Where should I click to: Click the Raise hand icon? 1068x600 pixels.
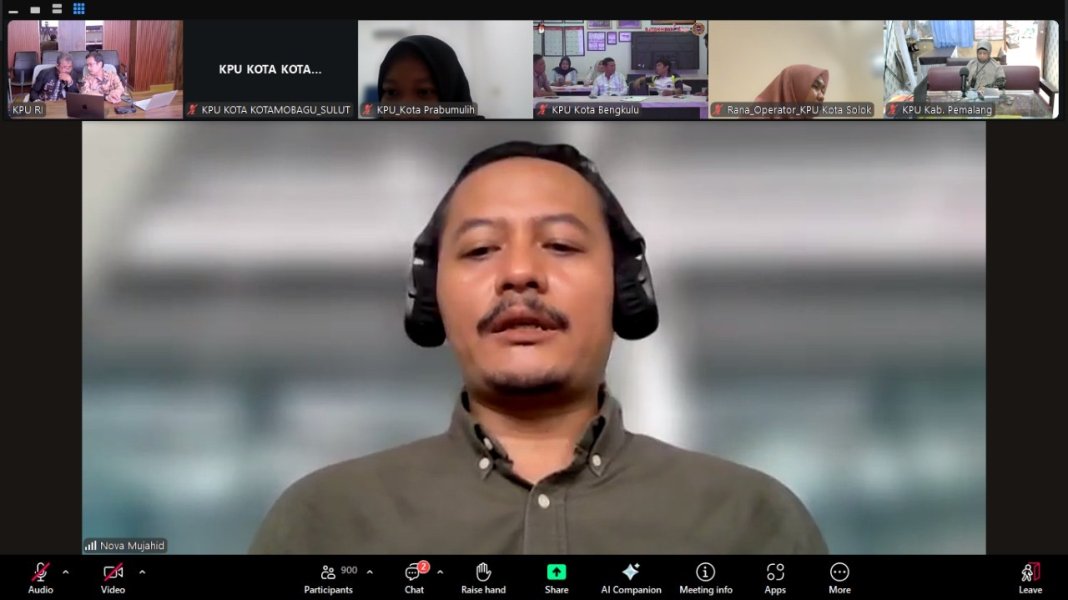coord(483,576)
